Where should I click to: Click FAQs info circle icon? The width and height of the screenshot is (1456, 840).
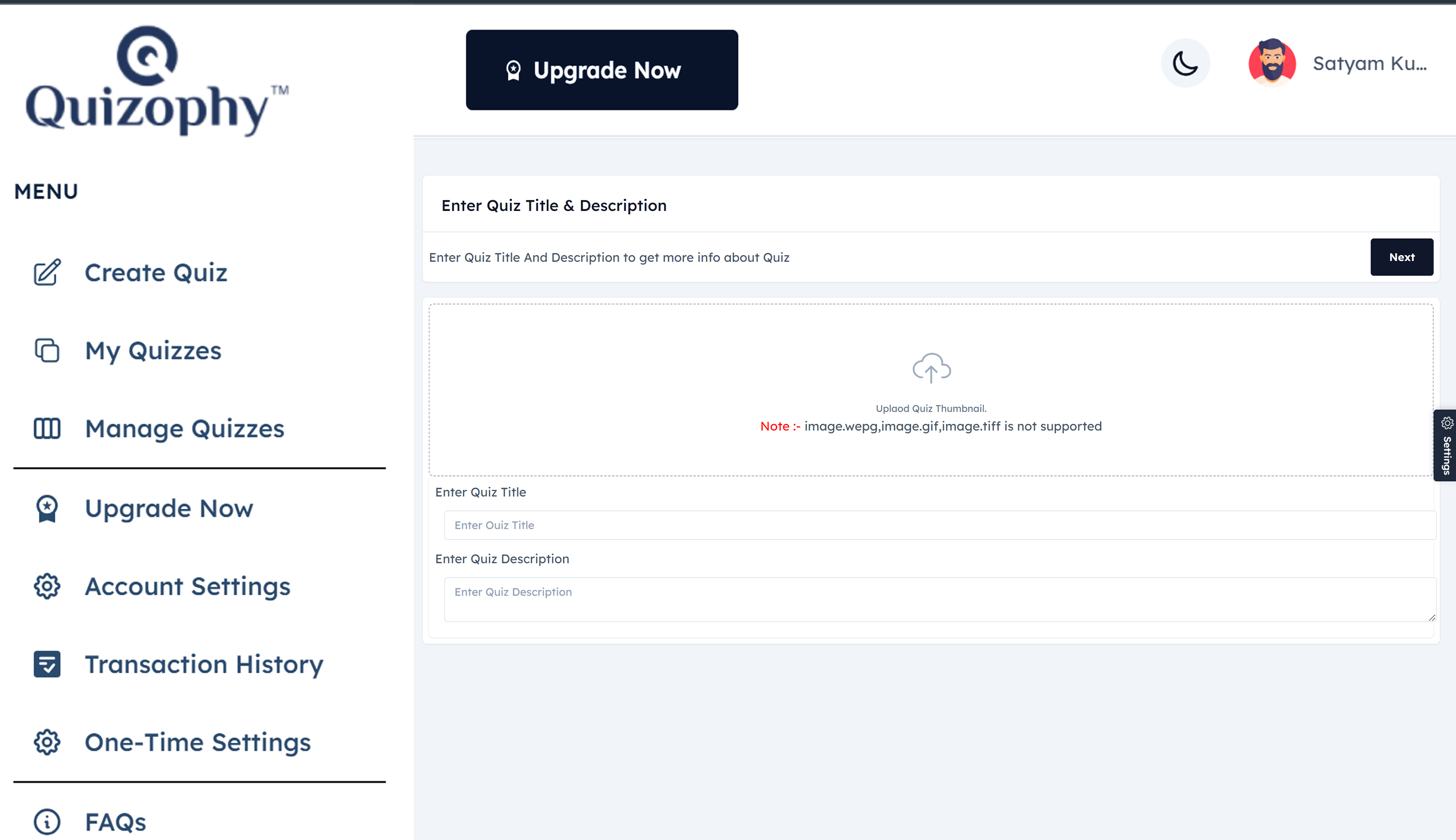pos(46,820)
